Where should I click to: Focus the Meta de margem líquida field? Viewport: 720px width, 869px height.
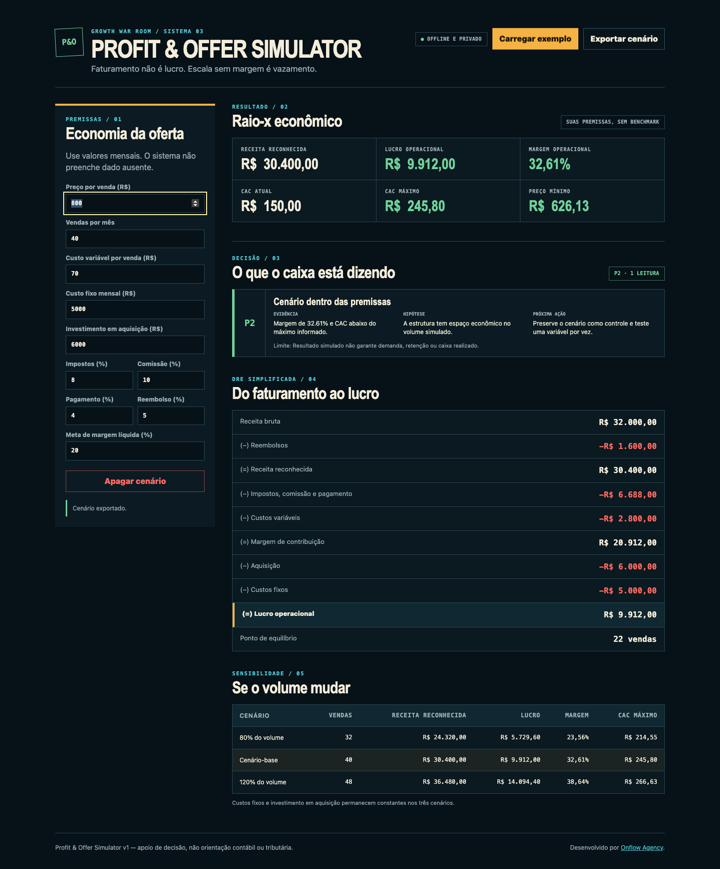[135, 451]
